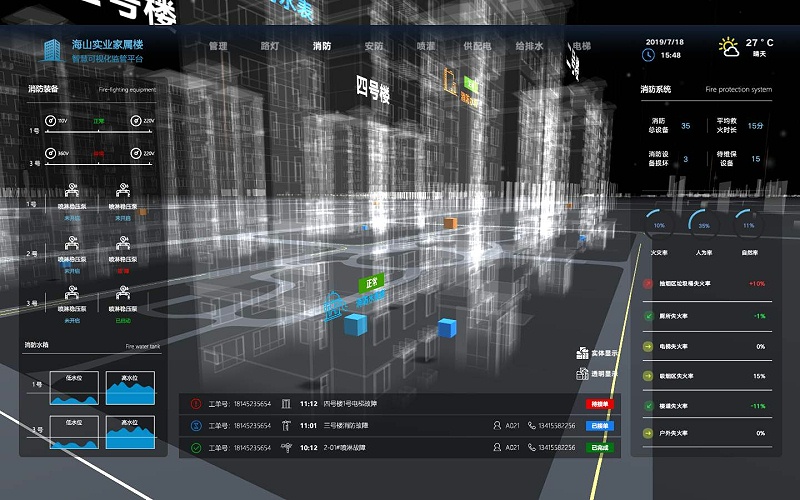The image size is (800, 500).
Task: Toggle the top-left 喷淋稳压泵 pump in group 1
Action: (72, 192)
